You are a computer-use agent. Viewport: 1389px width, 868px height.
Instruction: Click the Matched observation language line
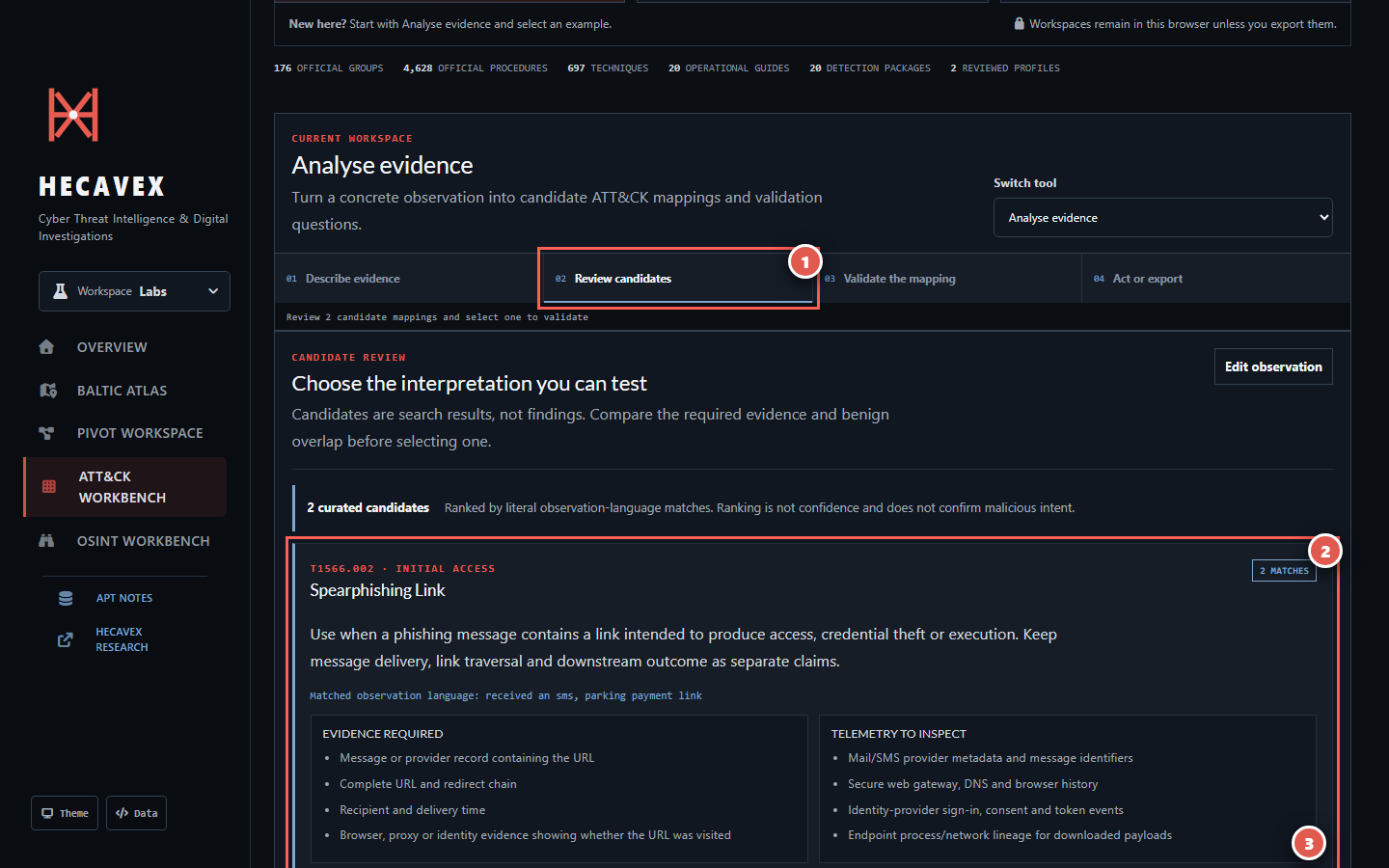[505, 695]
